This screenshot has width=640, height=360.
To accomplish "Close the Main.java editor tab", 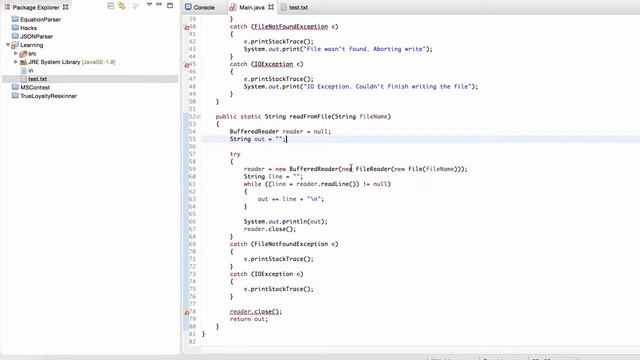I will 271,7.
